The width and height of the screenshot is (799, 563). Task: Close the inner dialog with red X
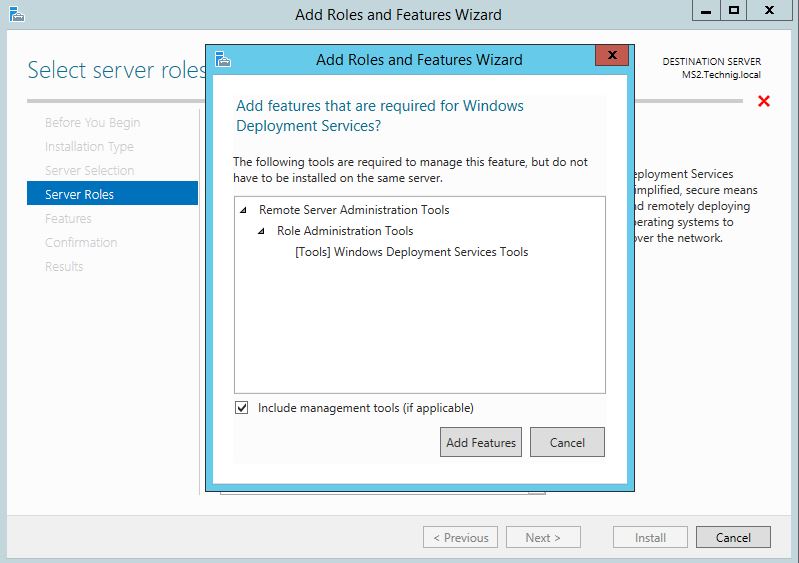(612, 55)
